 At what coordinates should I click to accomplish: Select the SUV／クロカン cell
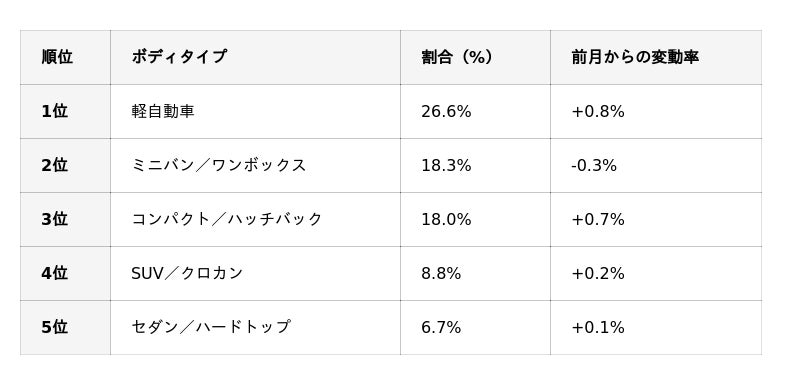coord(255,273)
